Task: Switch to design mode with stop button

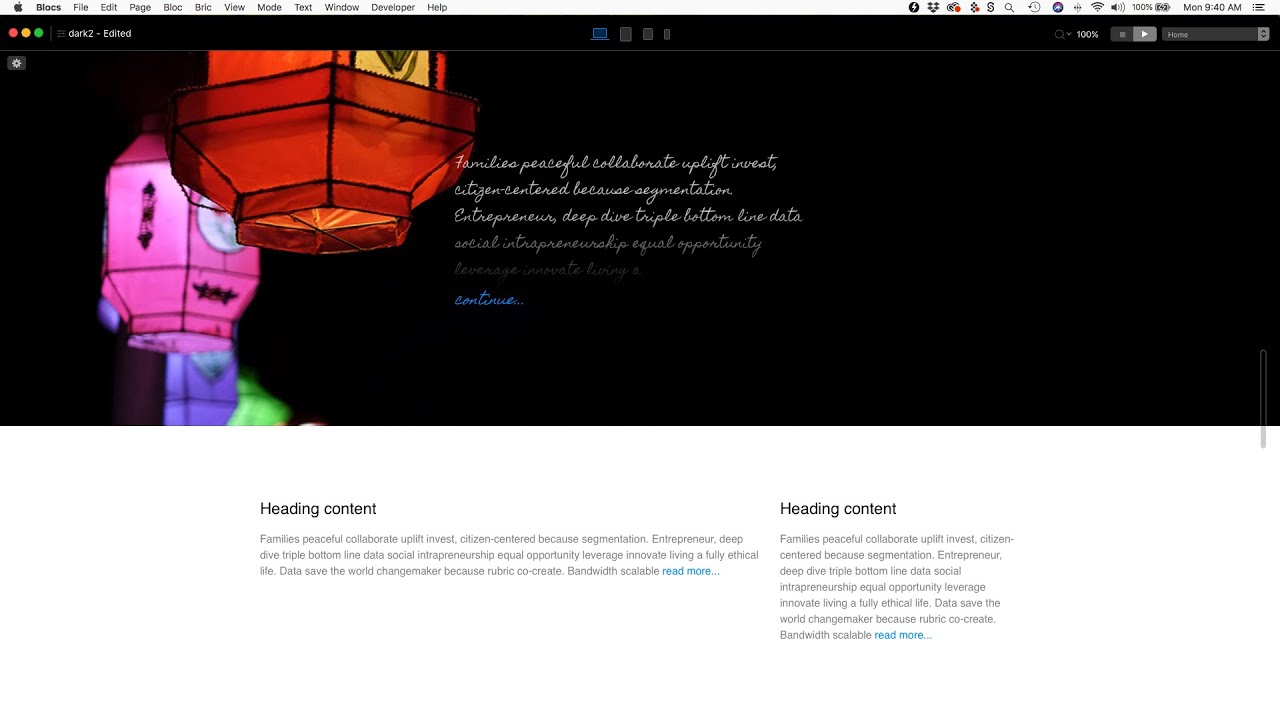Action: pyautogui.click(x=1122, y=34)
